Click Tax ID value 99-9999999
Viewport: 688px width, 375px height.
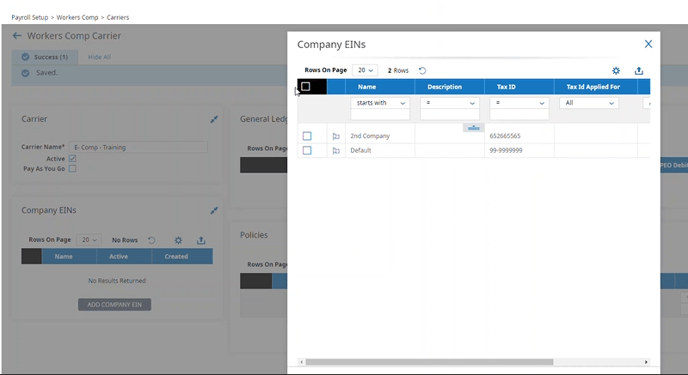coord(506,150)
